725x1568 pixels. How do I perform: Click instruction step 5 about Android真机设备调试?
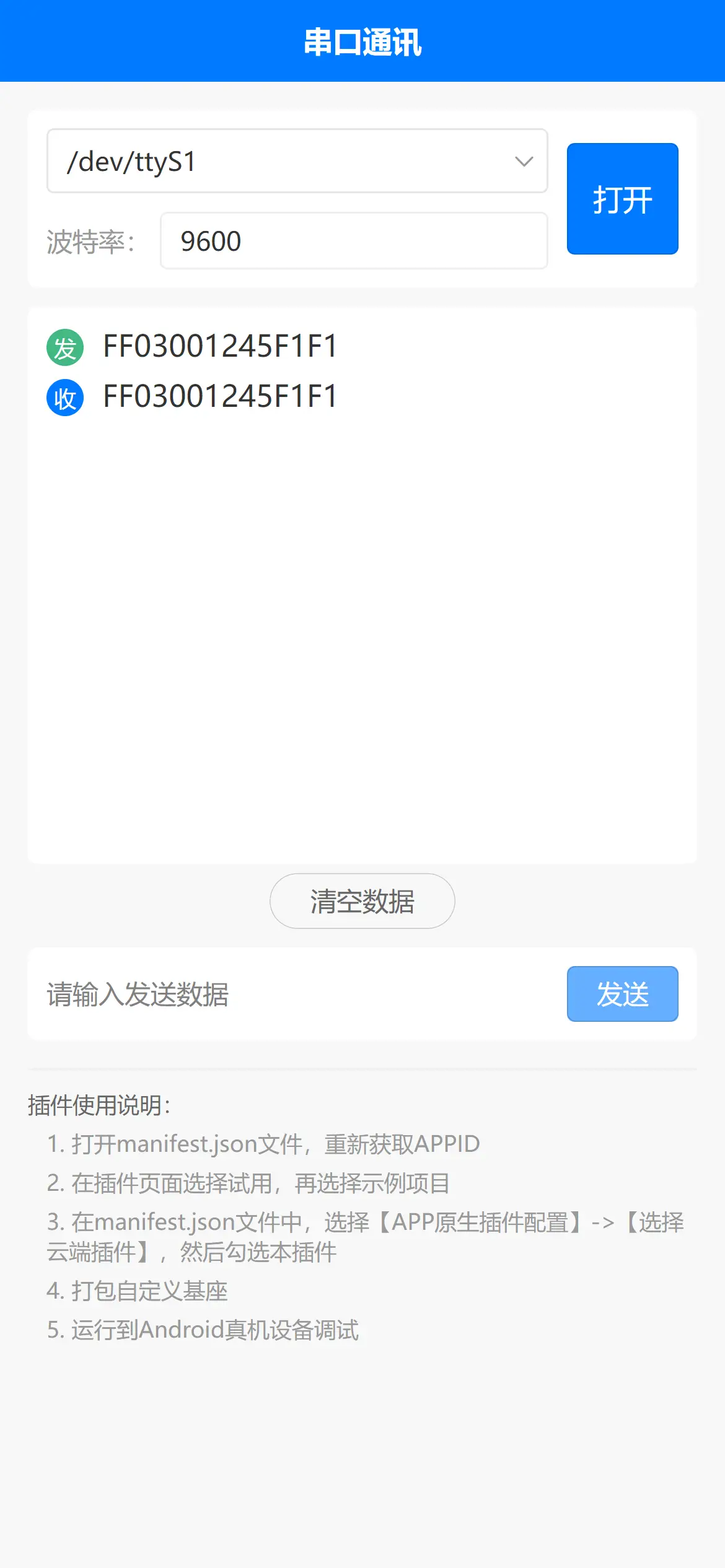tap(203, 1330)
